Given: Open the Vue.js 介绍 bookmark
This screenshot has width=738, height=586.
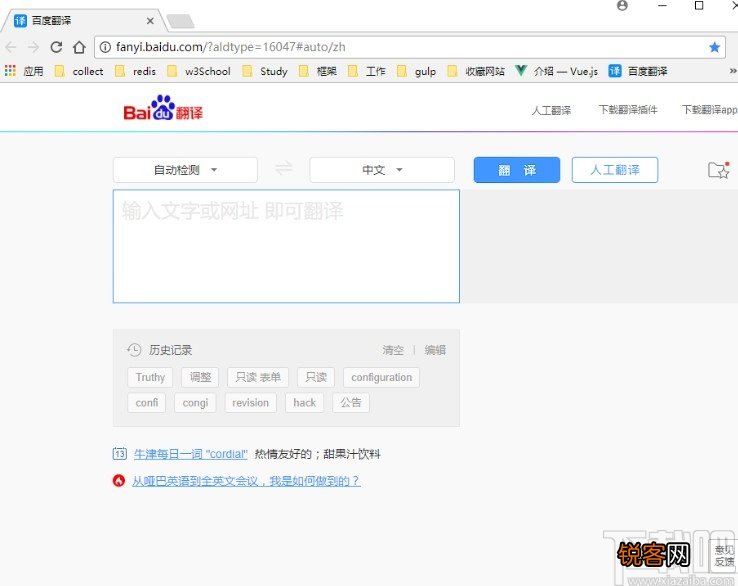Looking at the screenshot, I should pyautogui.click(x=556, y=71).
